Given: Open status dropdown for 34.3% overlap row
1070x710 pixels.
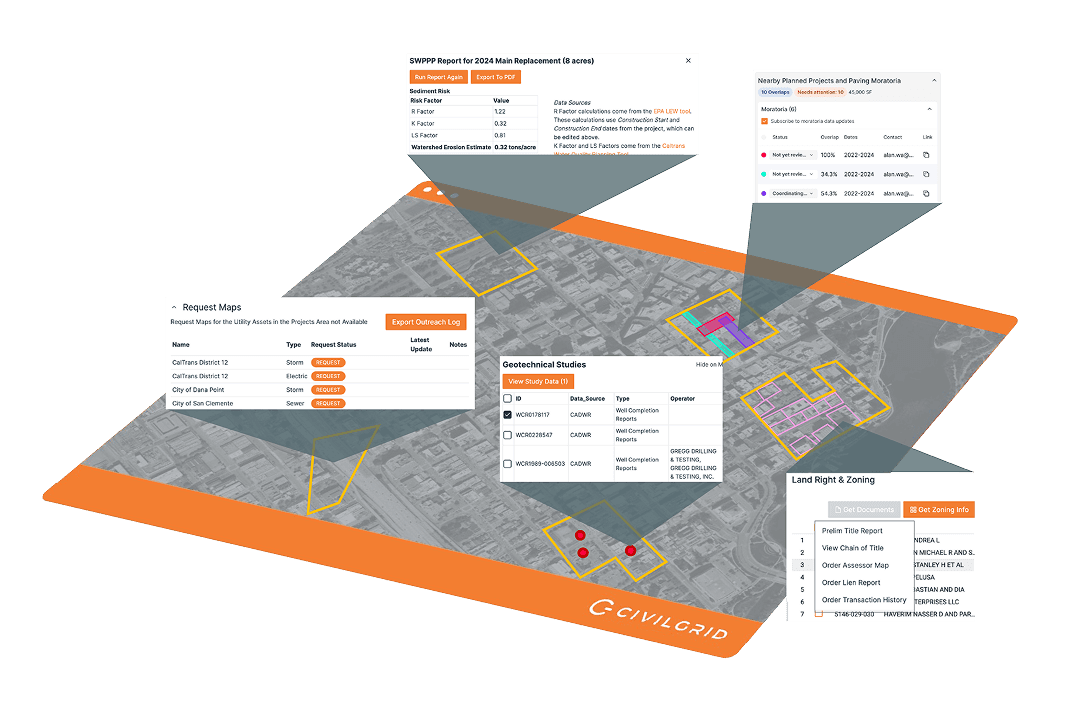Looking at the screenshot, I should pyautogui.click(x=792, y=174).
